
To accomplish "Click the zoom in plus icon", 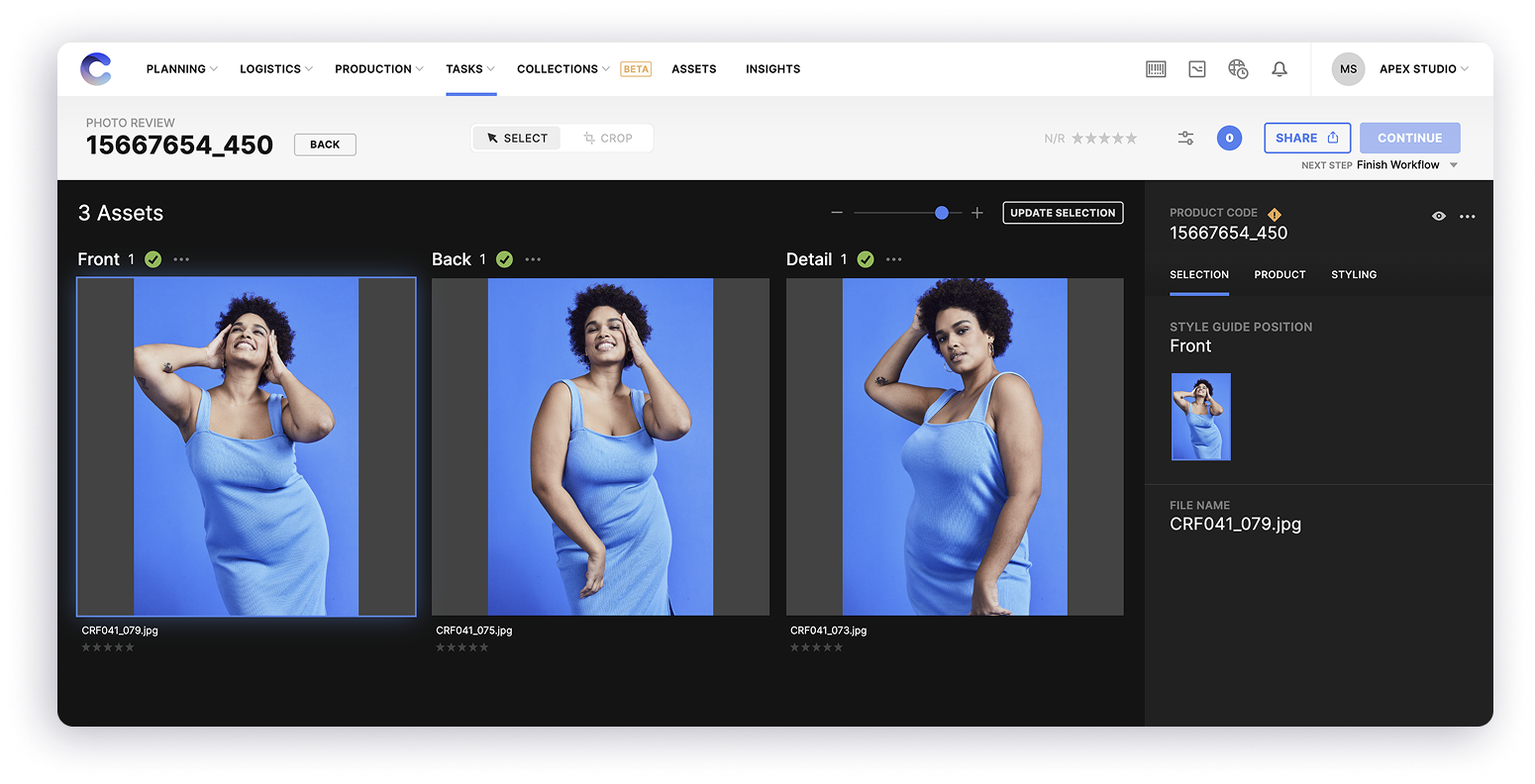I will pyautogui.click(x=977, y=213).
